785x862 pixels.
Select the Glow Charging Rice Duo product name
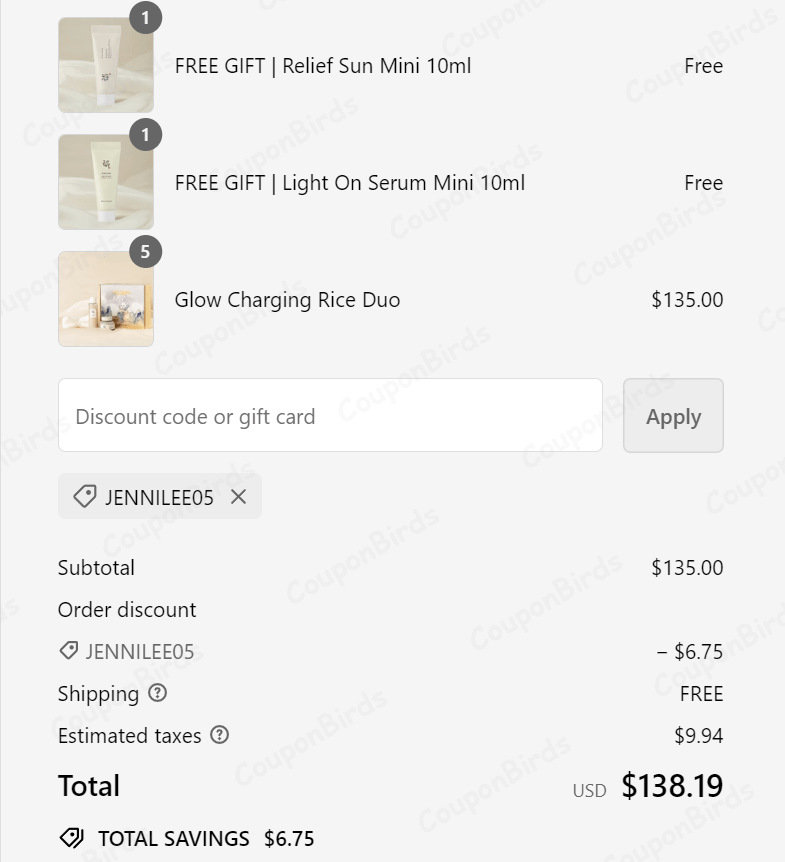(287, 299)
